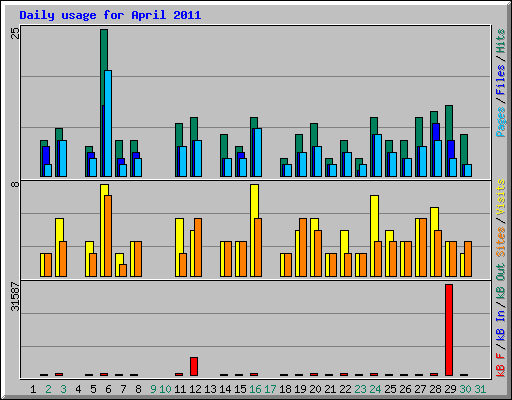This screenshot has height=400, width=512.
Task: Select day label 8 on the axis
Action: click(138, 389)
